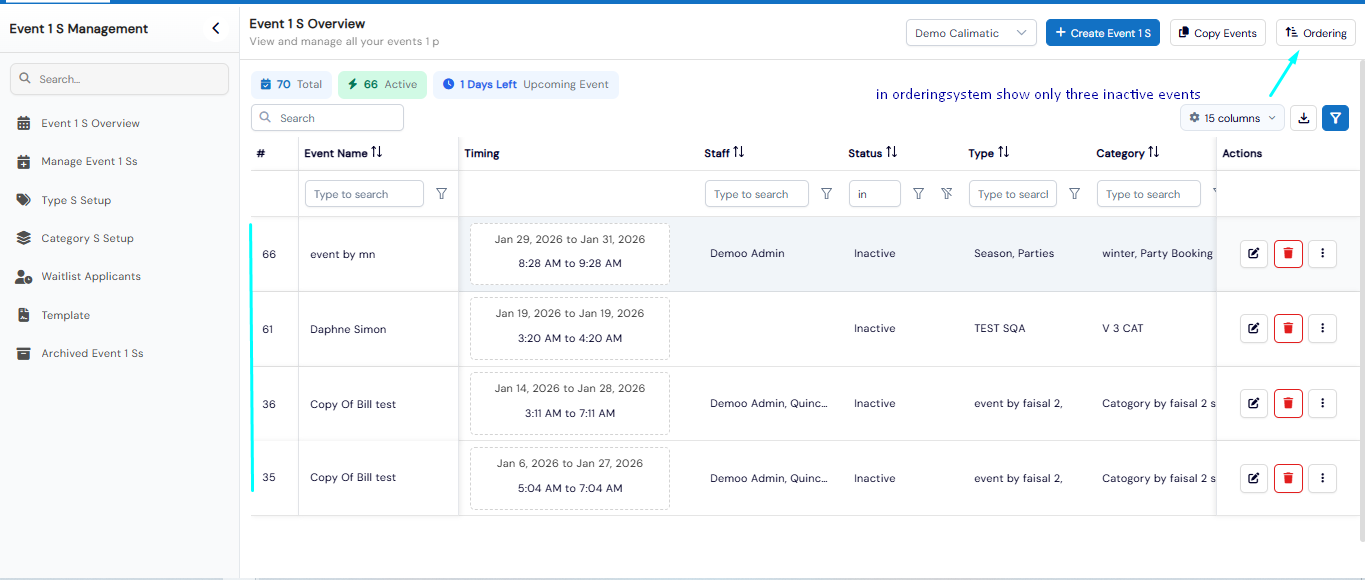Open Manage Event 1 Ss menu item

tap(89, 161)
